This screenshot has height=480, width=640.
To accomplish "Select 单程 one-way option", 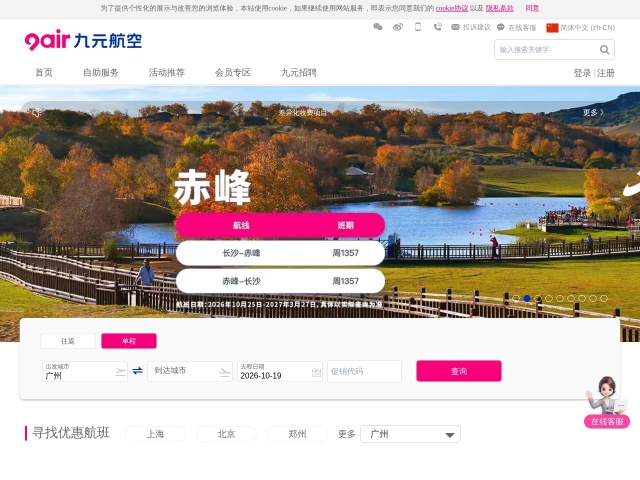I will [129, 341].
